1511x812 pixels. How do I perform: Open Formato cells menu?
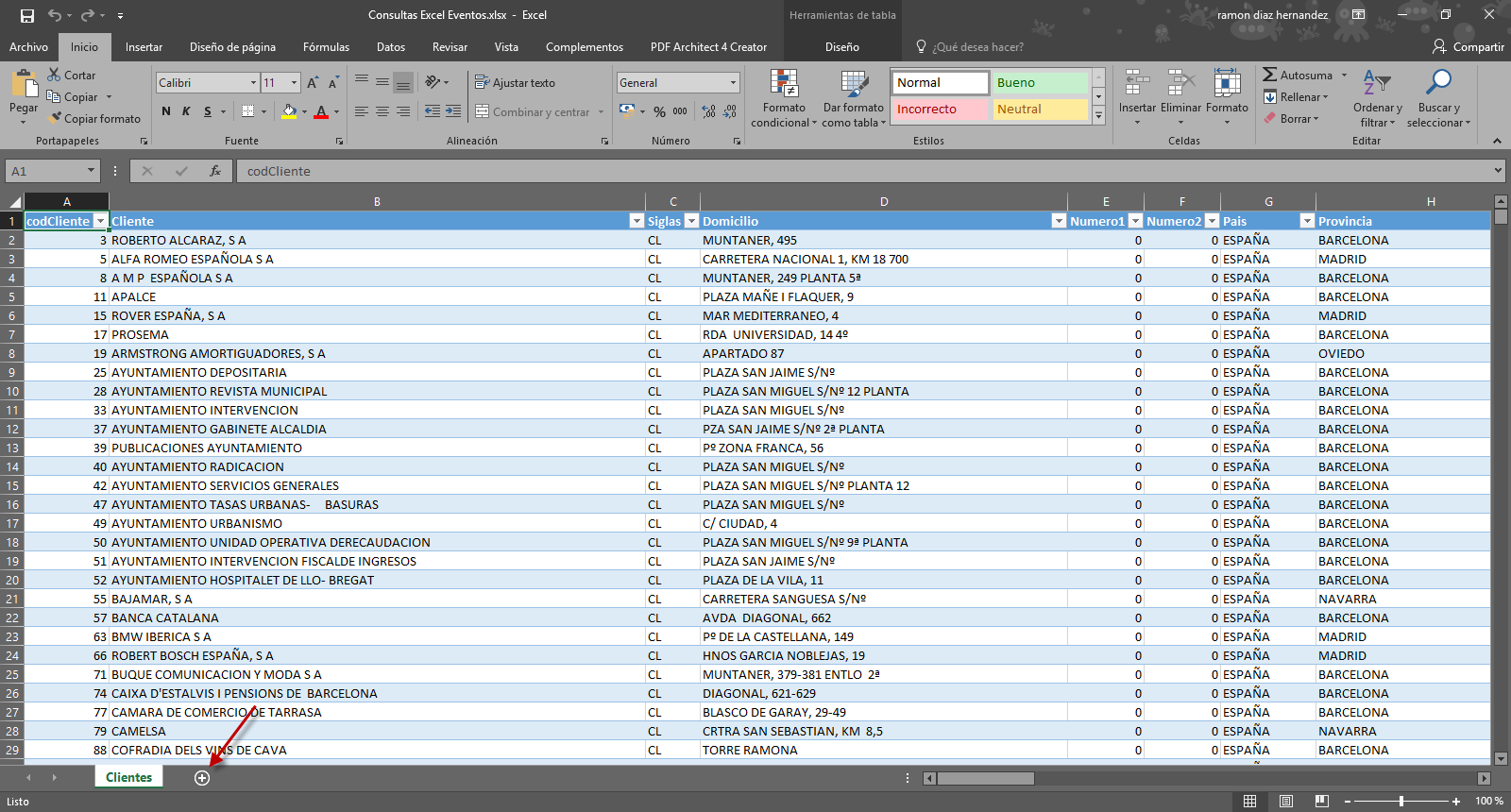[x=1227, y=98]
